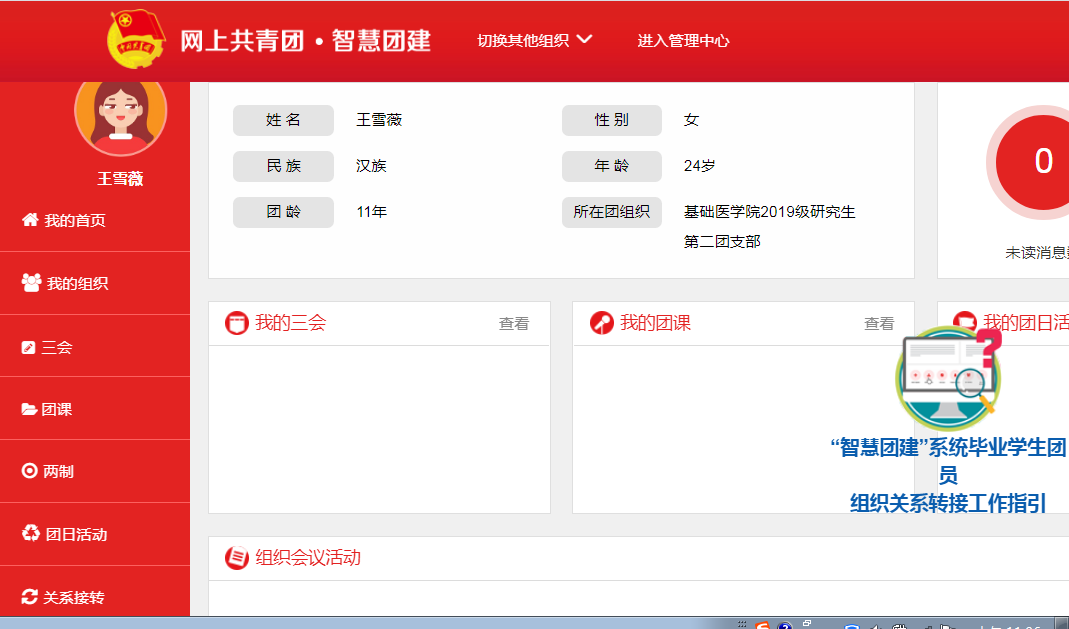The height and width of the screenshot is (629, 1069).
Task: Click the 组织会议活动 section icon
Action: pyautogui.click(x=237, y=558)
